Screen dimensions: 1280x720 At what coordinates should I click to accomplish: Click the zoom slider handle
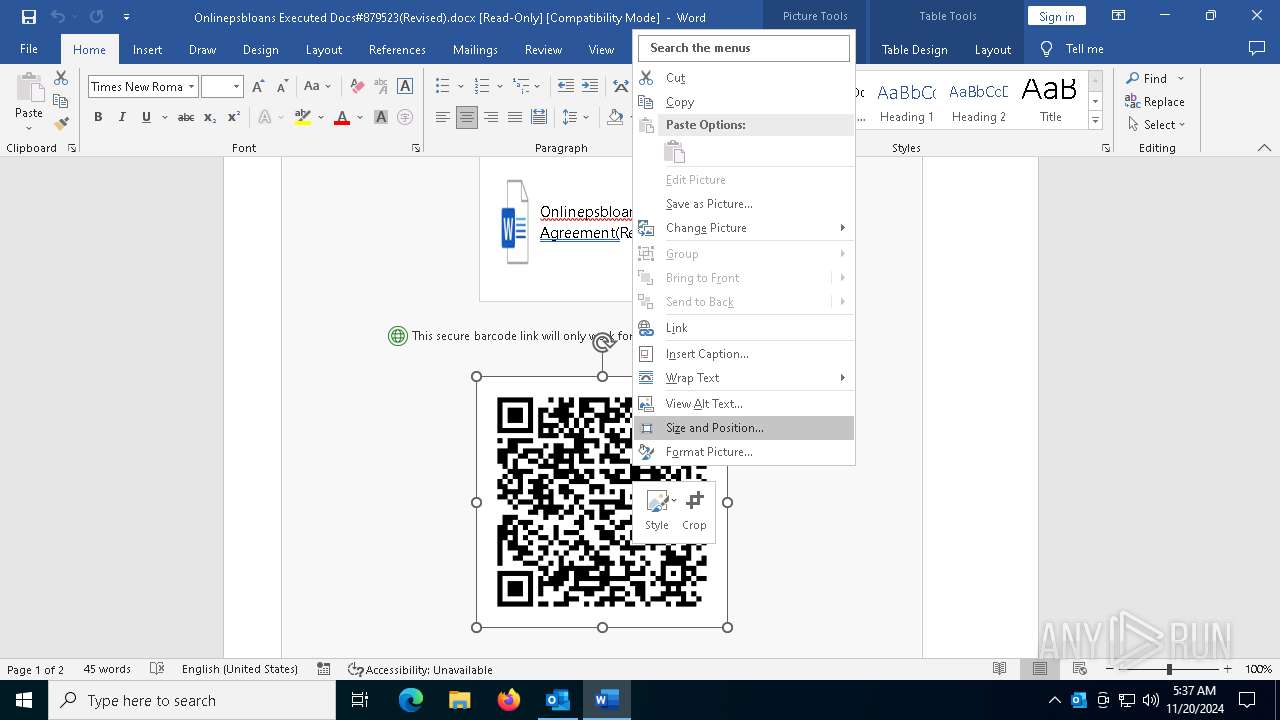[x=1169, y=669]
